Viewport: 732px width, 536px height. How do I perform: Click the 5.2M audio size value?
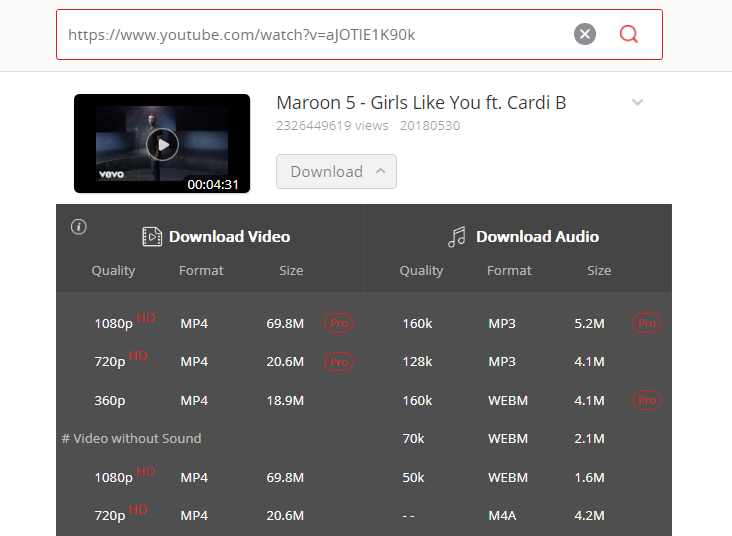pyautogui.click(x=589, y=323)
